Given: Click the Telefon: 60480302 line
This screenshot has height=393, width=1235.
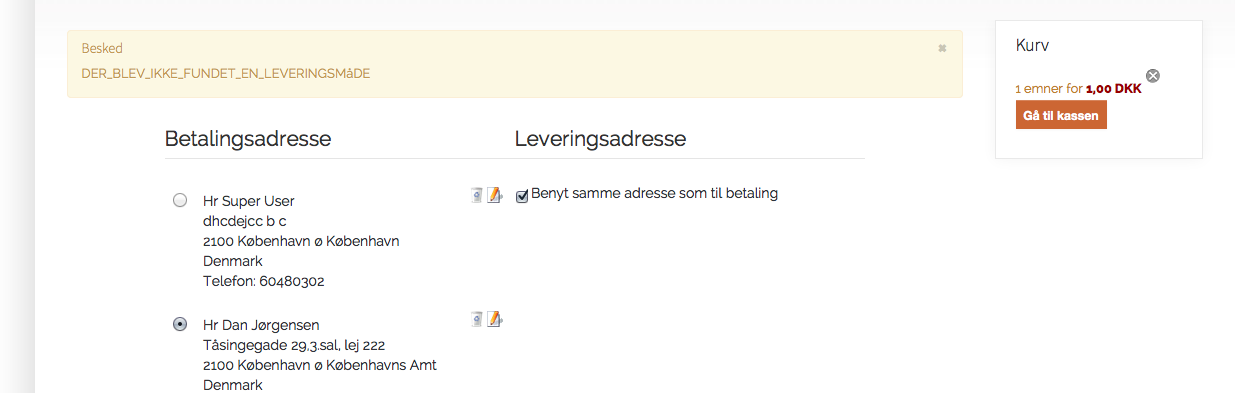Looking at the screenshot, I should point(263,282).
